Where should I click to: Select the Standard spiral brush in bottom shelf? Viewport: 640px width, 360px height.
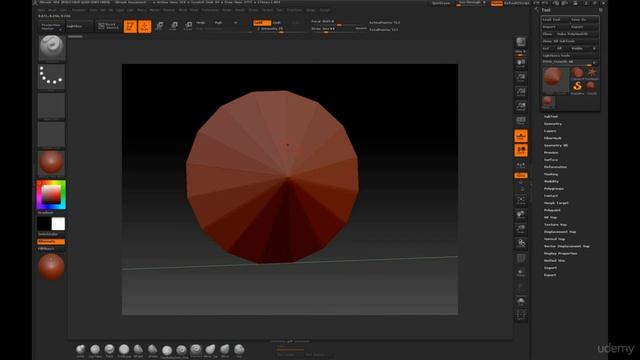pyautogui.click(x=196, y=349)
